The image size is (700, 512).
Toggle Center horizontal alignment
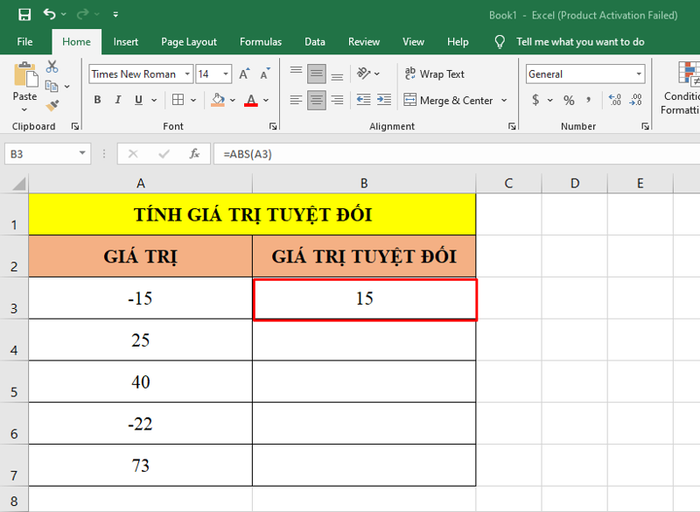[x=317, y=100]
